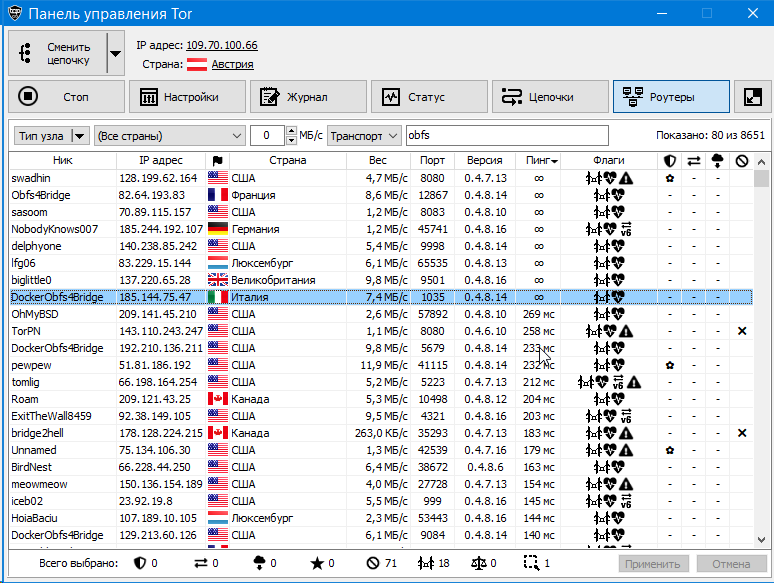Sort by the Версия column header
The height and width of the screenshot is (583, 774).
484,160
